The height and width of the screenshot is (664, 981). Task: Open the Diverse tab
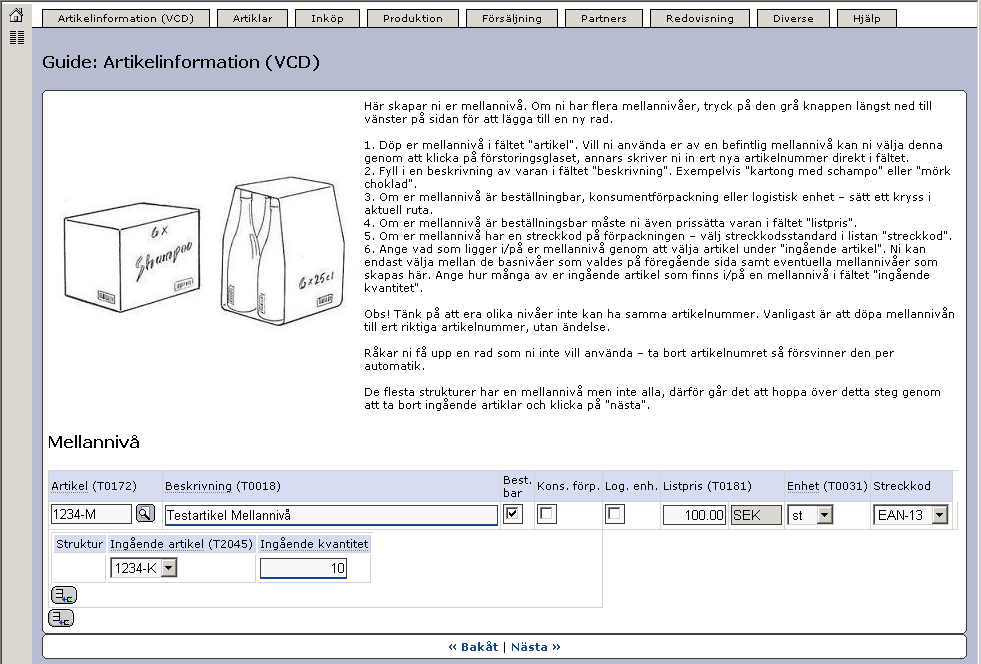point(793,18)
